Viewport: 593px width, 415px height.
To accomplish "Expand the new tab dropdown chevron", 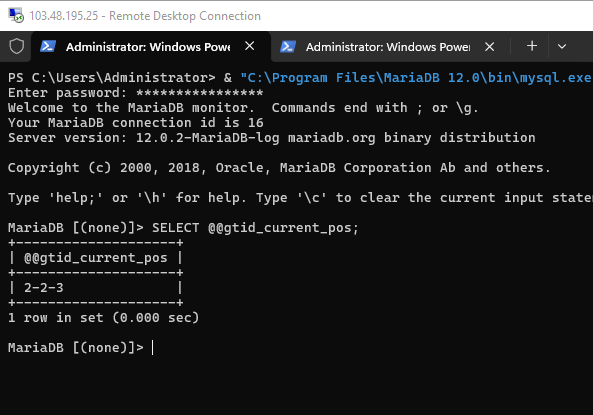I will click(x=562, y=47).
